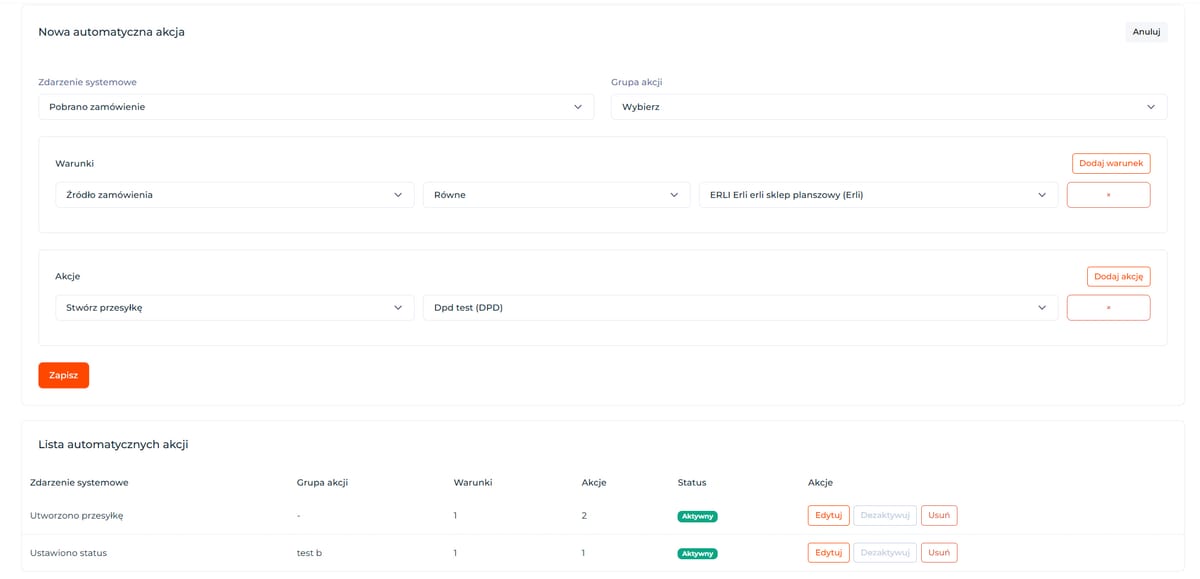Deactivate the Ustawiono status automatic action
Viewport: 1200px width, 579px height.
(885, 553)
